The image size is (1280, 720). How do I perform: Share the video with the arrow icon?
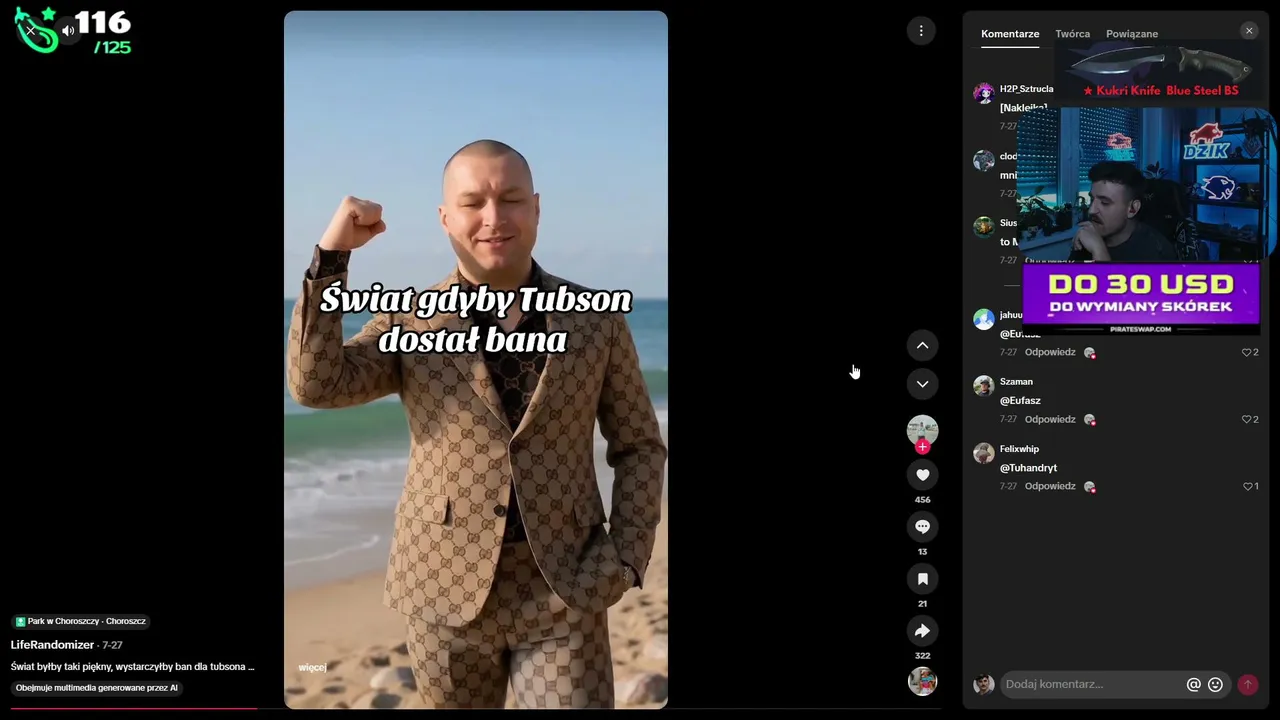pos(922,631)
